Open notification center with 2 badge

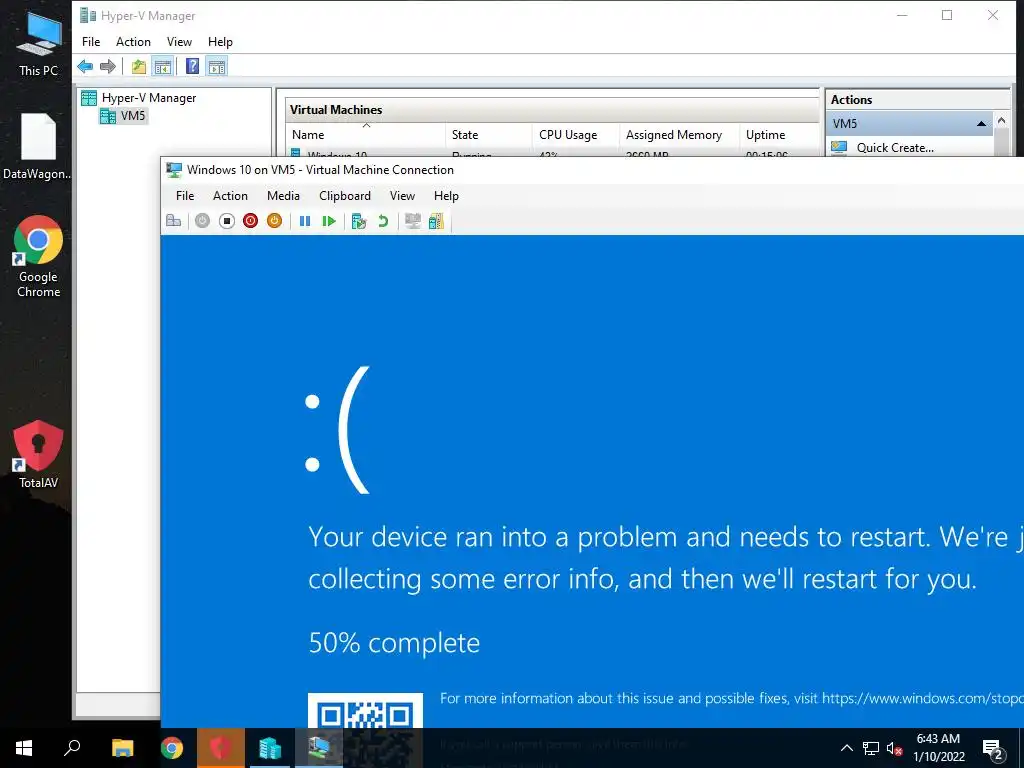coord(993,749)
